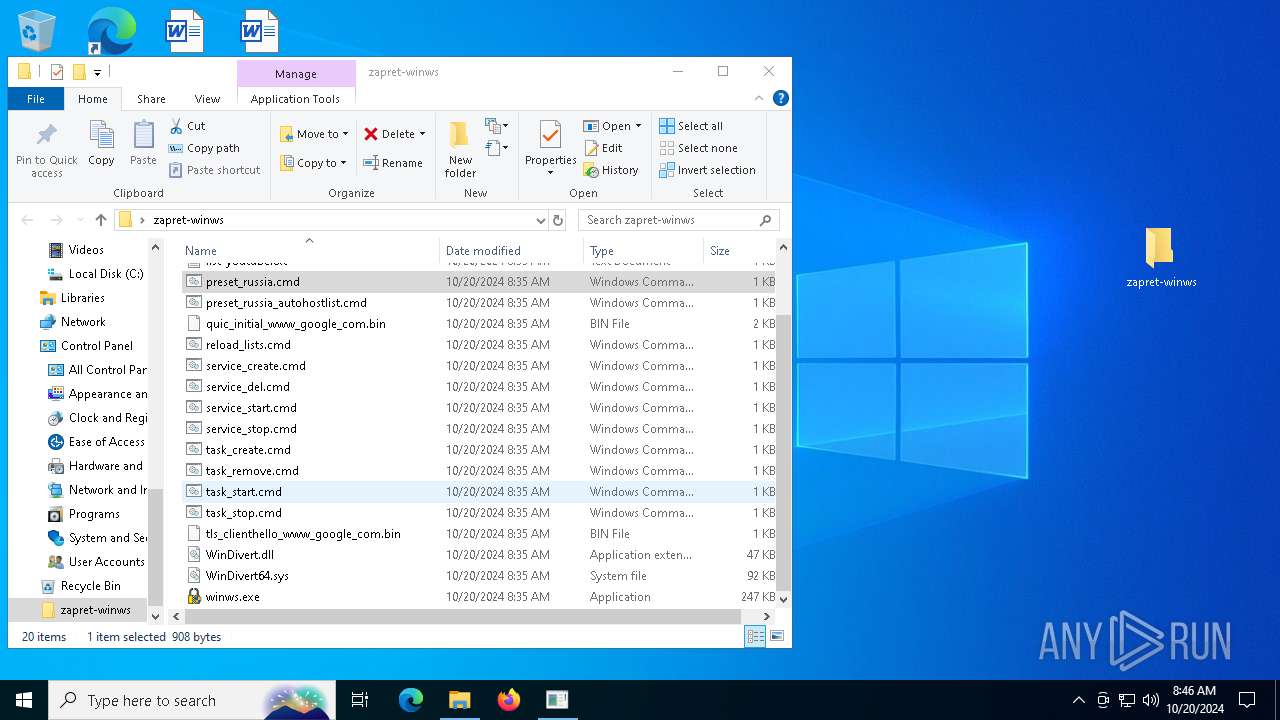Open Windows Start menu
The image size is (1280, 720).
[x=24, y=700]
